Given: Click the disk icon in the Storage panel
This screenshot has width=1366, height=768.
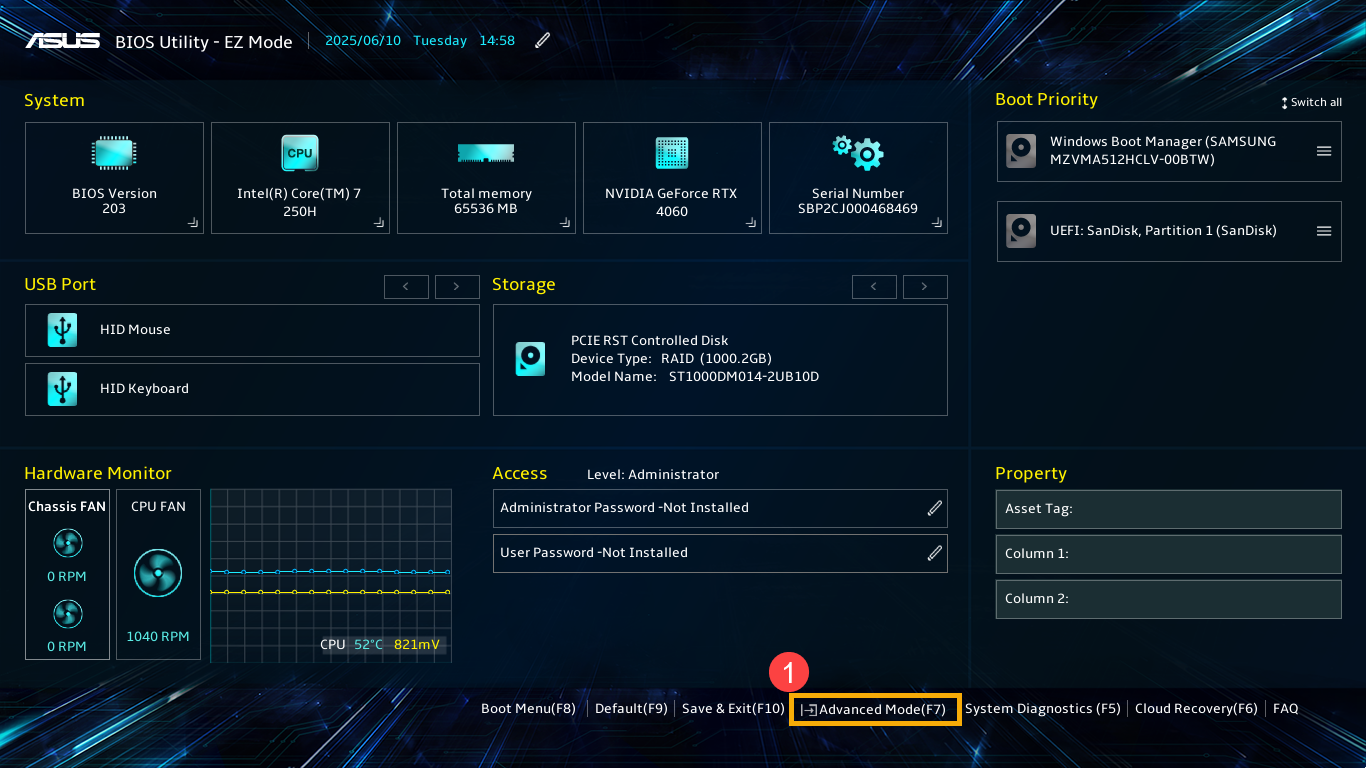Looking at the screenshot, I should pos(530,359).
